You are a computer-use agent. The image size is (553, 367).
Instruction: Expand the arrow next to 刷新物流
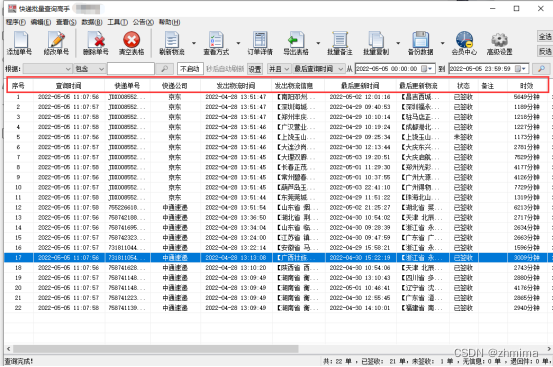[x=194, y=43]
